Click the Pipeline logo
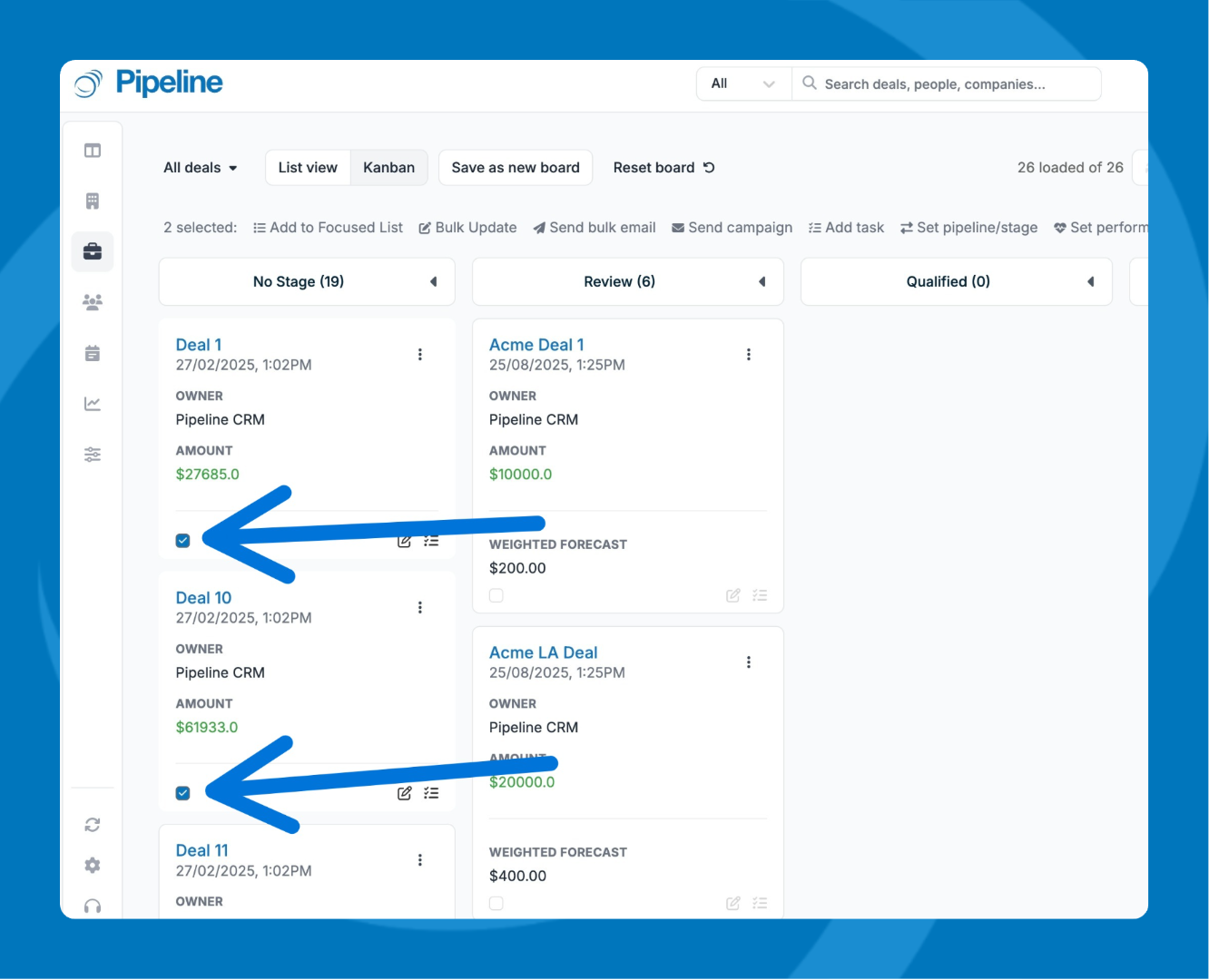Viewport: 1209px width, 980px height. pyautogui.click(x=149, y=83)
